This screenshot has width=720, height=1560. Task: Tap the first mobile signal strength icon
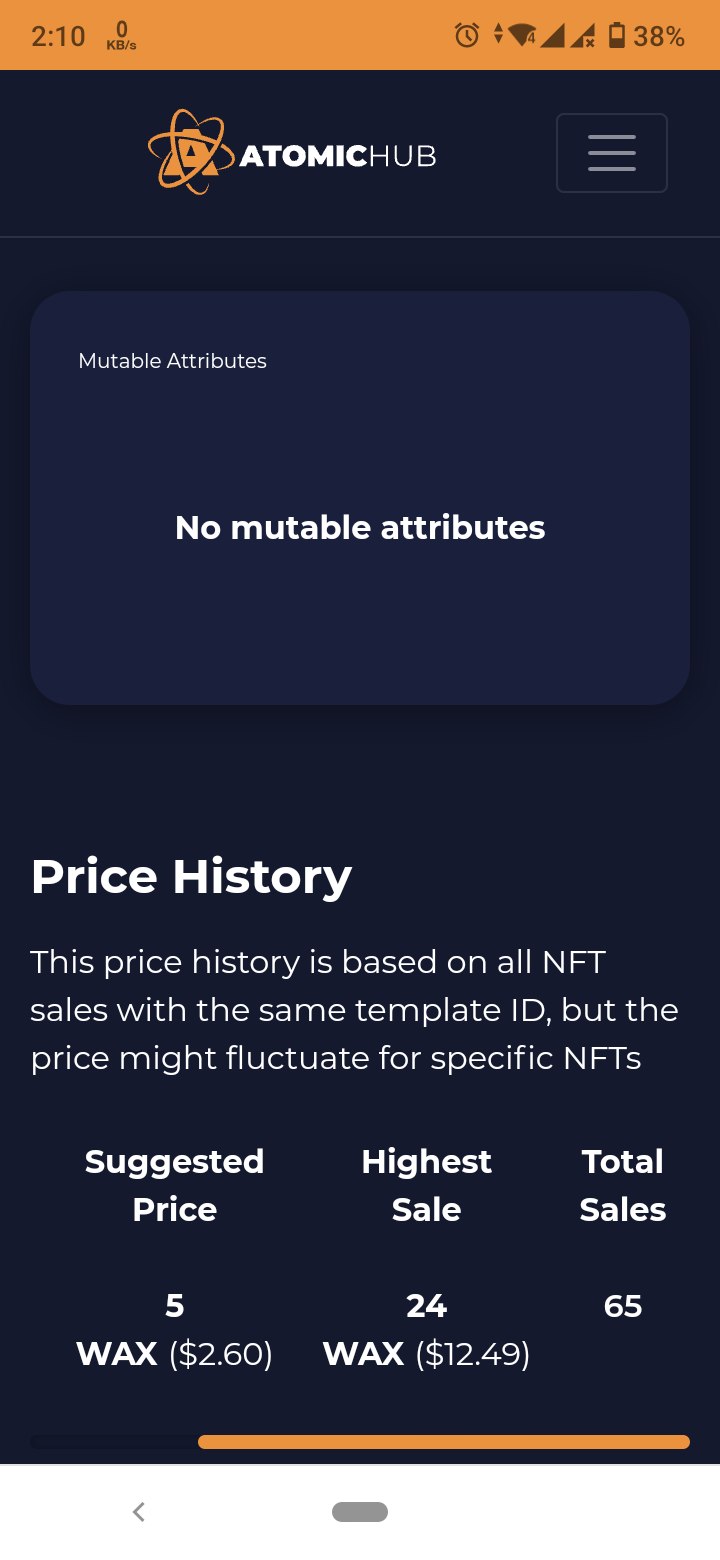point(553,36)
